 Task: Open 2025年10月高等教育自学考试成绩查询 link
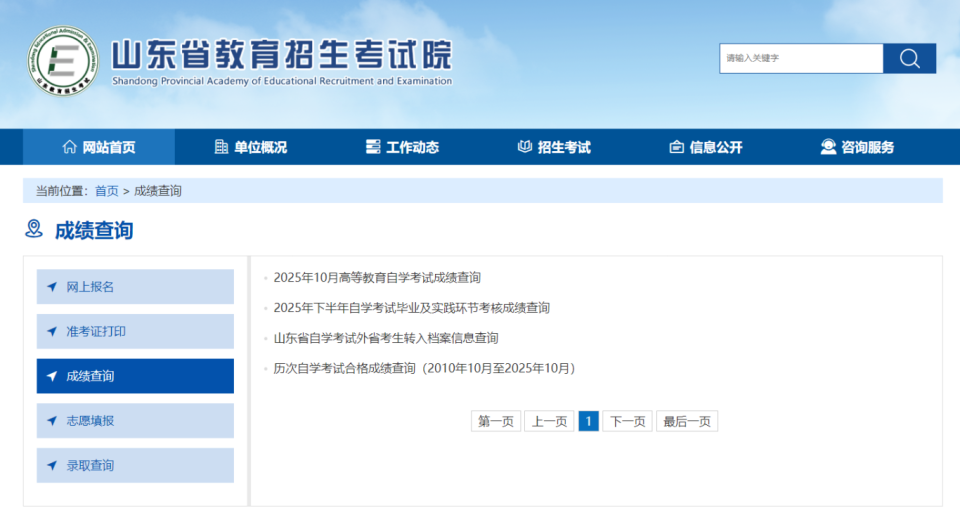377,277
